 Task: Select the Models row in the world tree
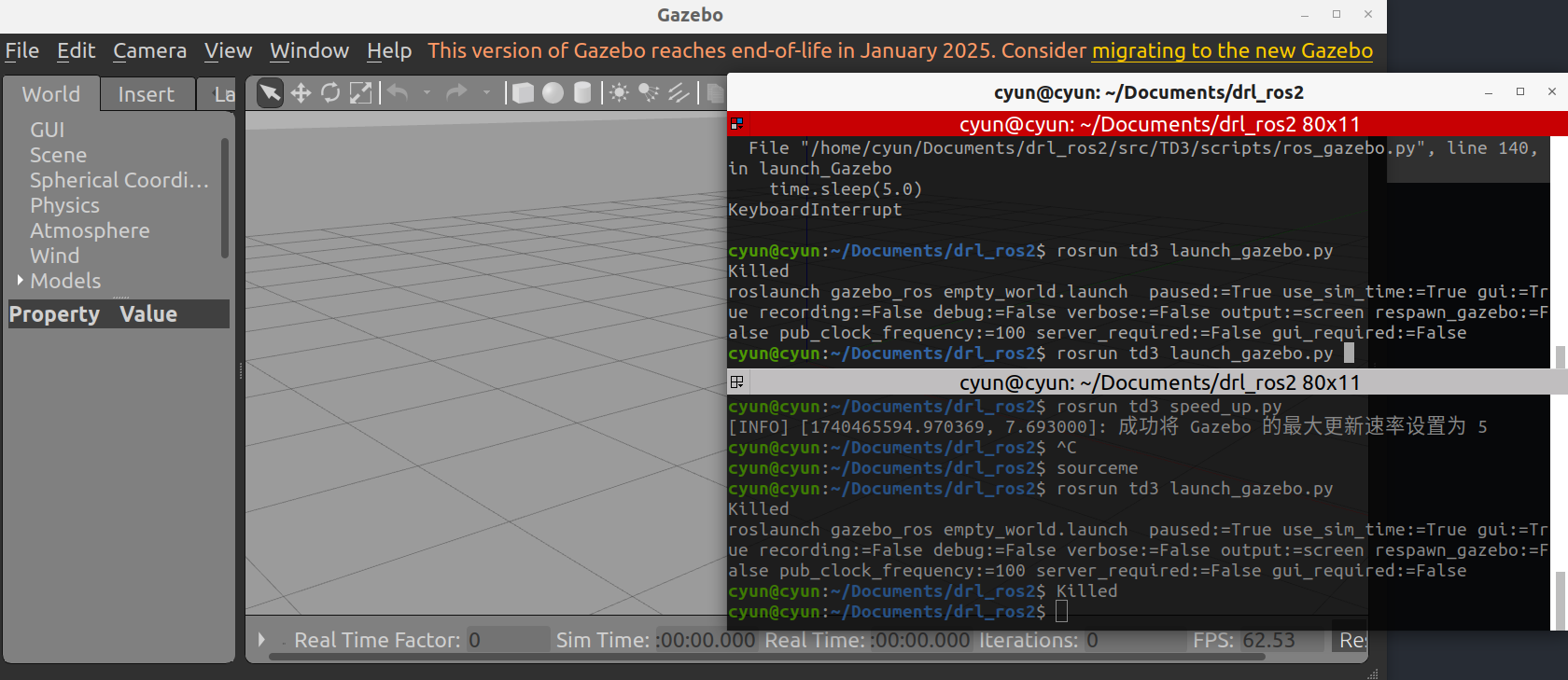65,281
